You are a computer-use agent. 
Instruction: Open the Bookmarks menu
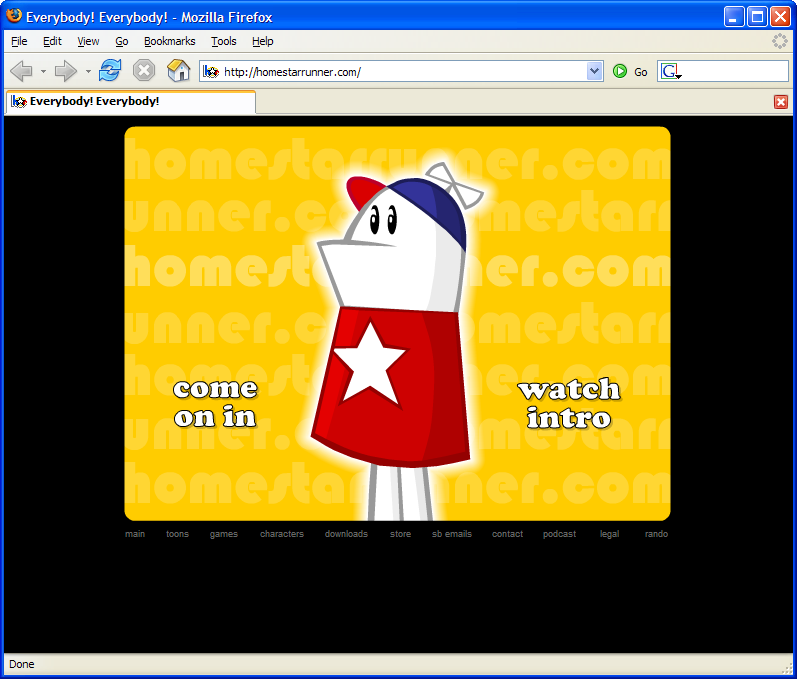pyautogui.click(x=169, y=41)
